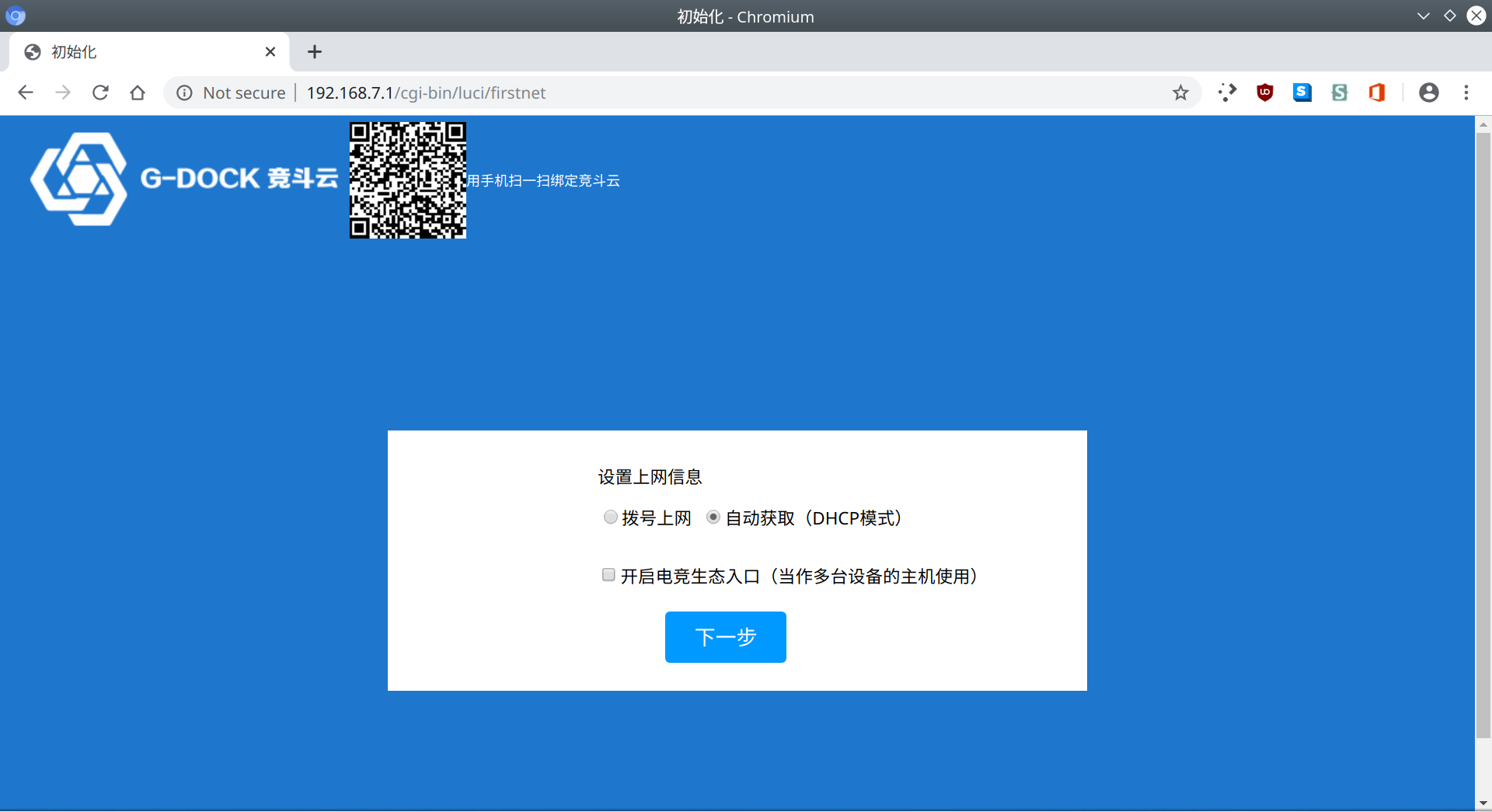The width and height of the screenshot is (1492, 812).
Task: Click the page vertical scrollbar down arrow
Action: tap(1483, 803)
